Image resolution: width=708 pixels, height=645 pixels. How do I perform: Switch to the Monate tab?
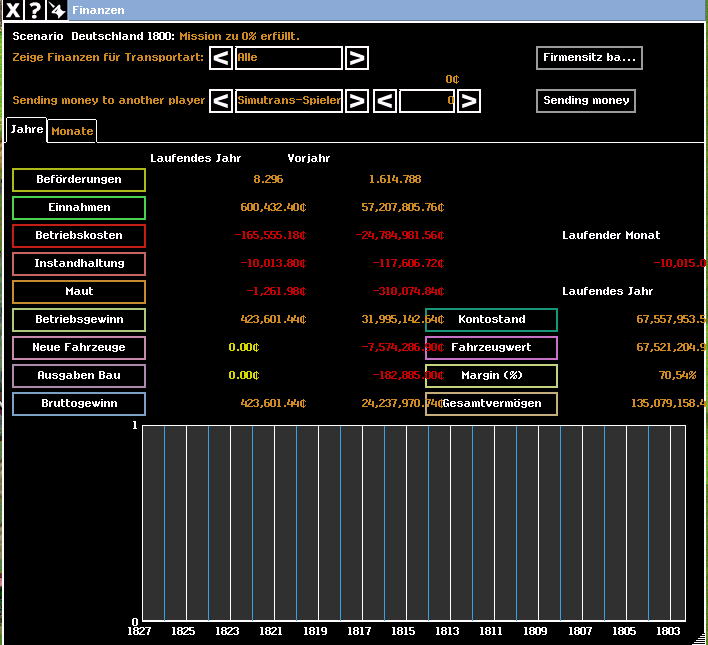tap(72, 132)
